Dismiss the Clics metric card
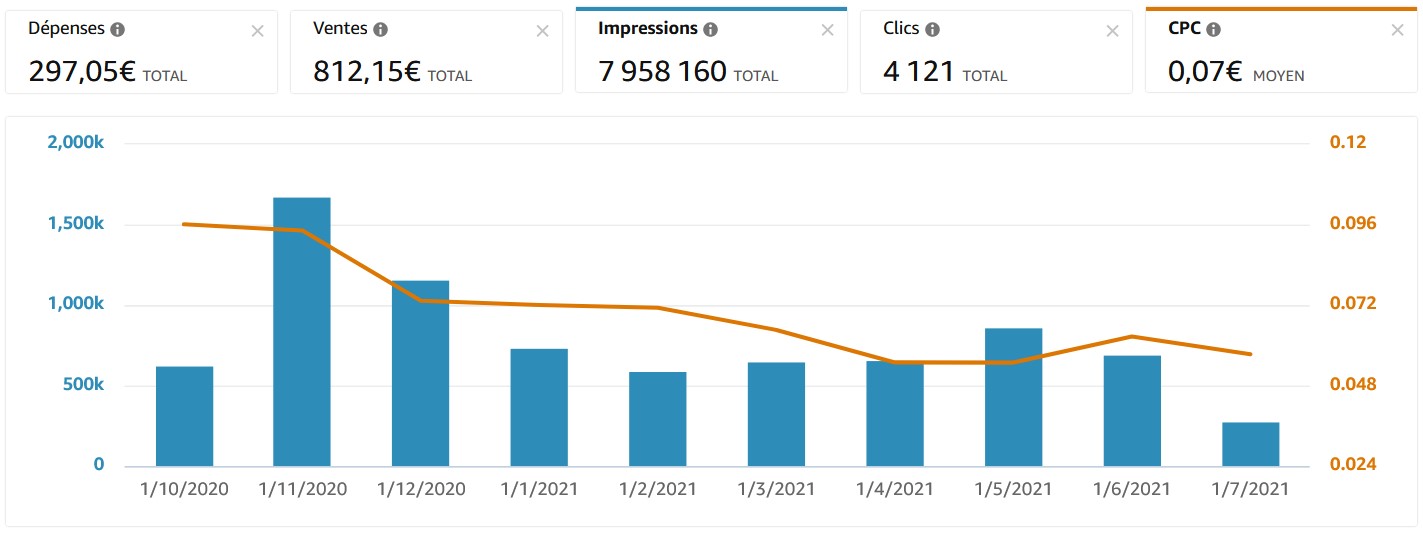Viewport: 1423px width, 536px height. (1112, 31)
